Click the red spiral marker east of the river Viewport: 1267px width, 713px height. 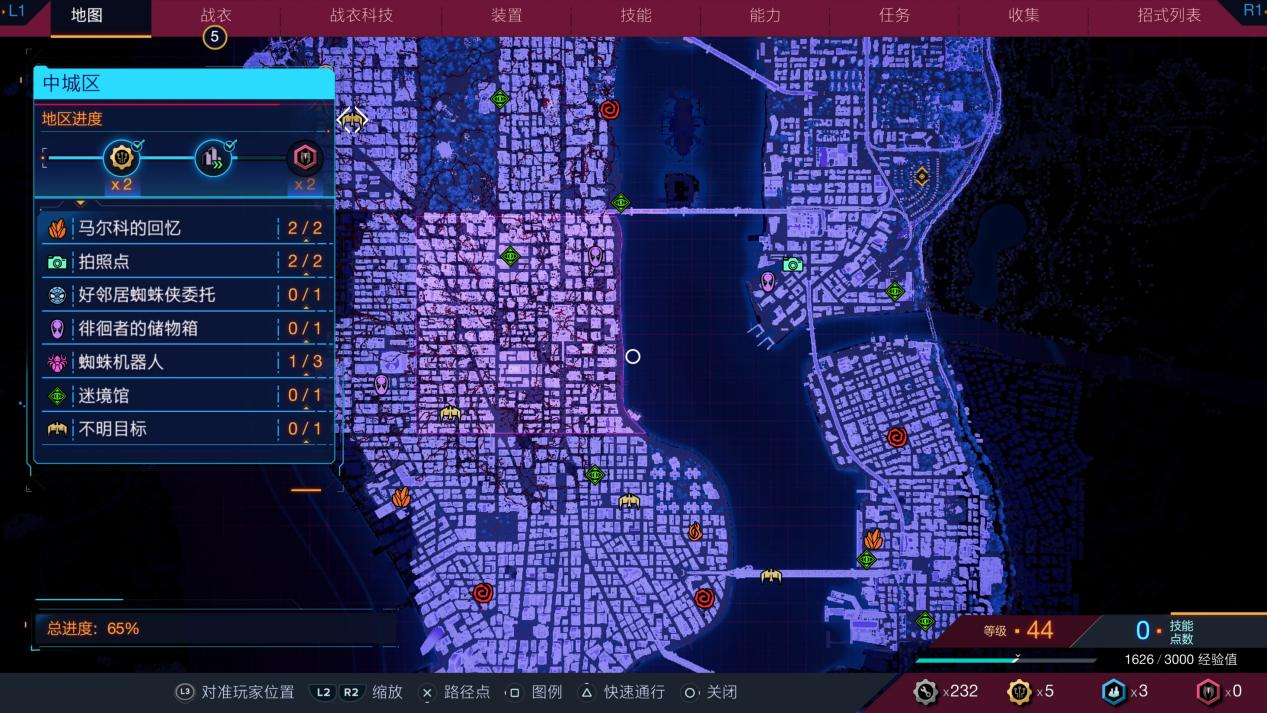pyautogui.click(x=896, y=437)
